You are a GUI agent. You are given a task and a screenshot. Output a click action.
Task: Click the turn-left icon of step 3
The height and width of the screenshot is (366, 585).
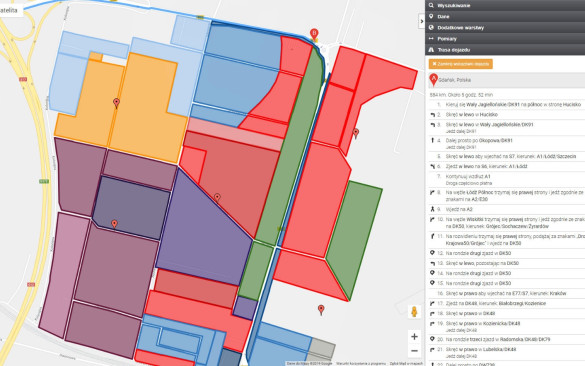click(432, 125)
